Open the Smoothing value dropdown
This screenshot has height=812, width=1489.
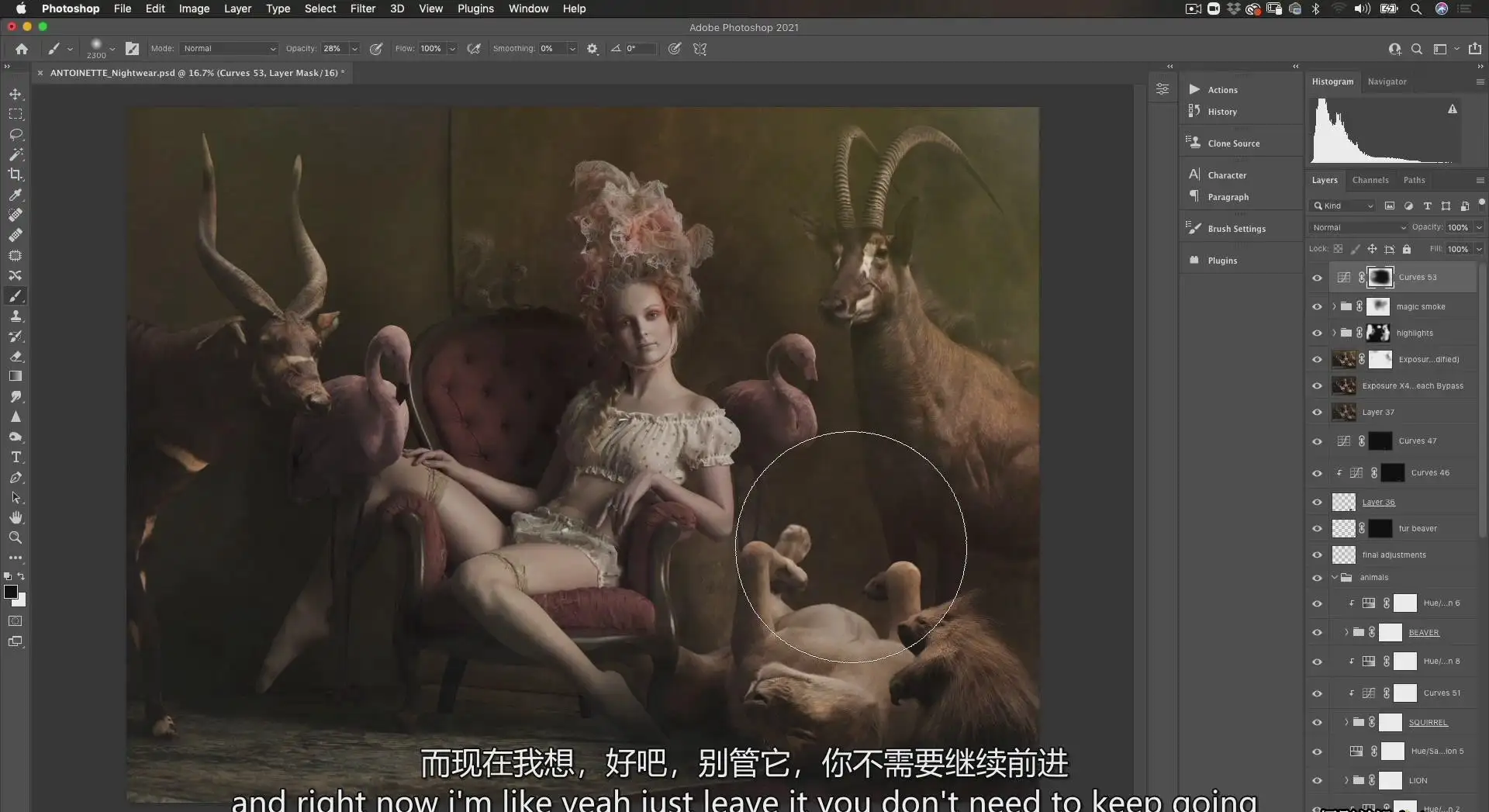point(572,48)
